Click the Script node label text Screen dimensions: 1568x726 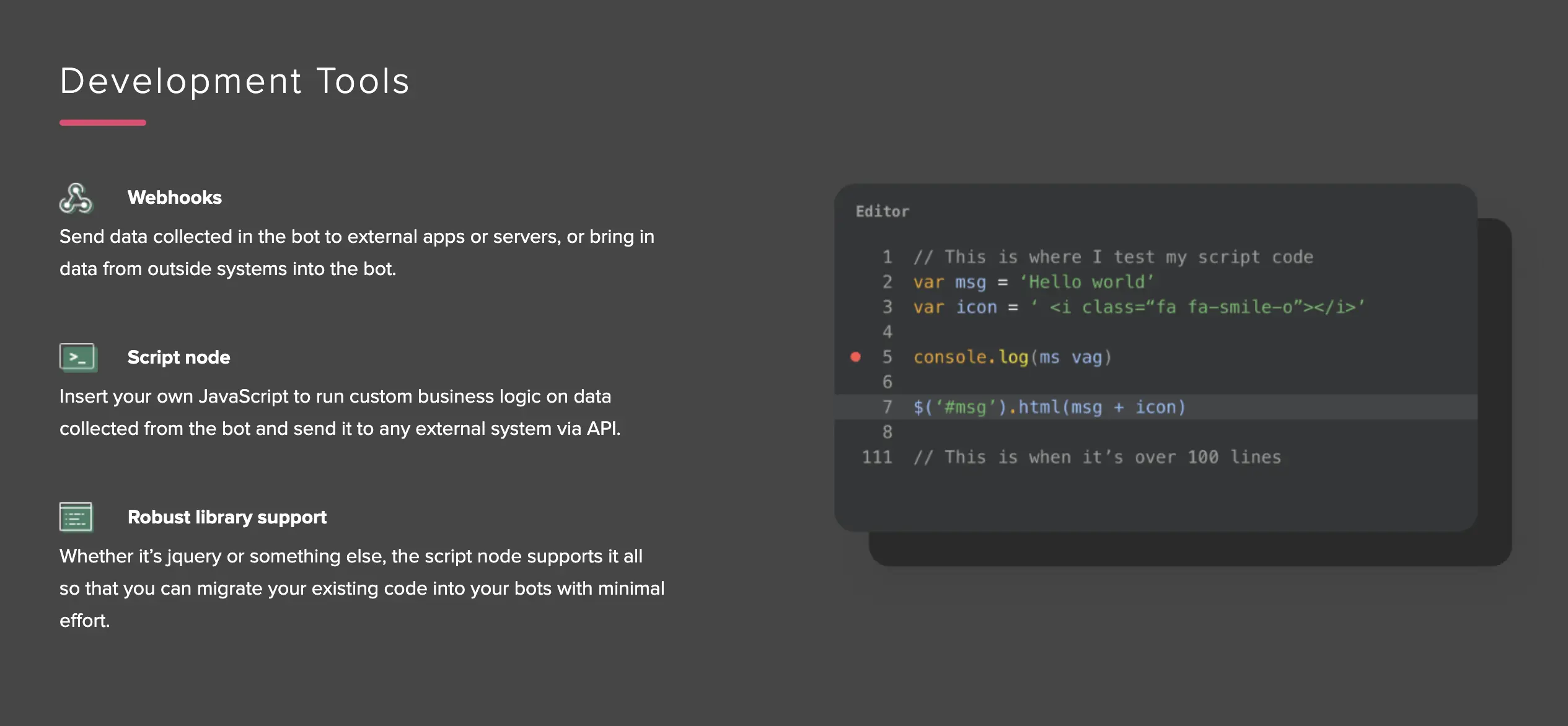[179, 357]
